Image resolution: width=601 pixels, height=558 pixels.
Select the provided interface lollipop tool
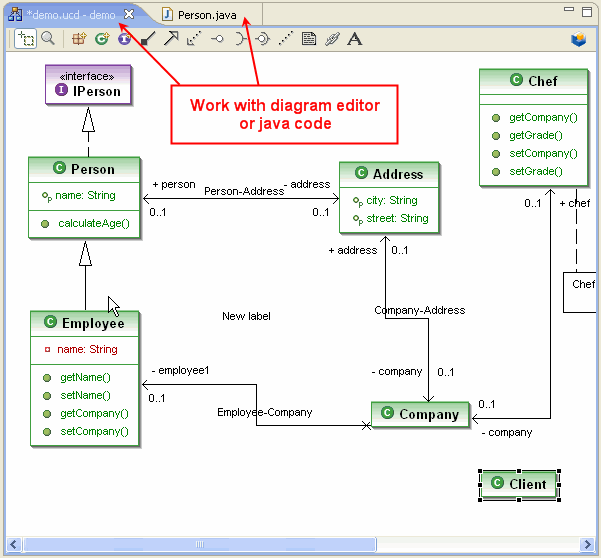[217, 39]
